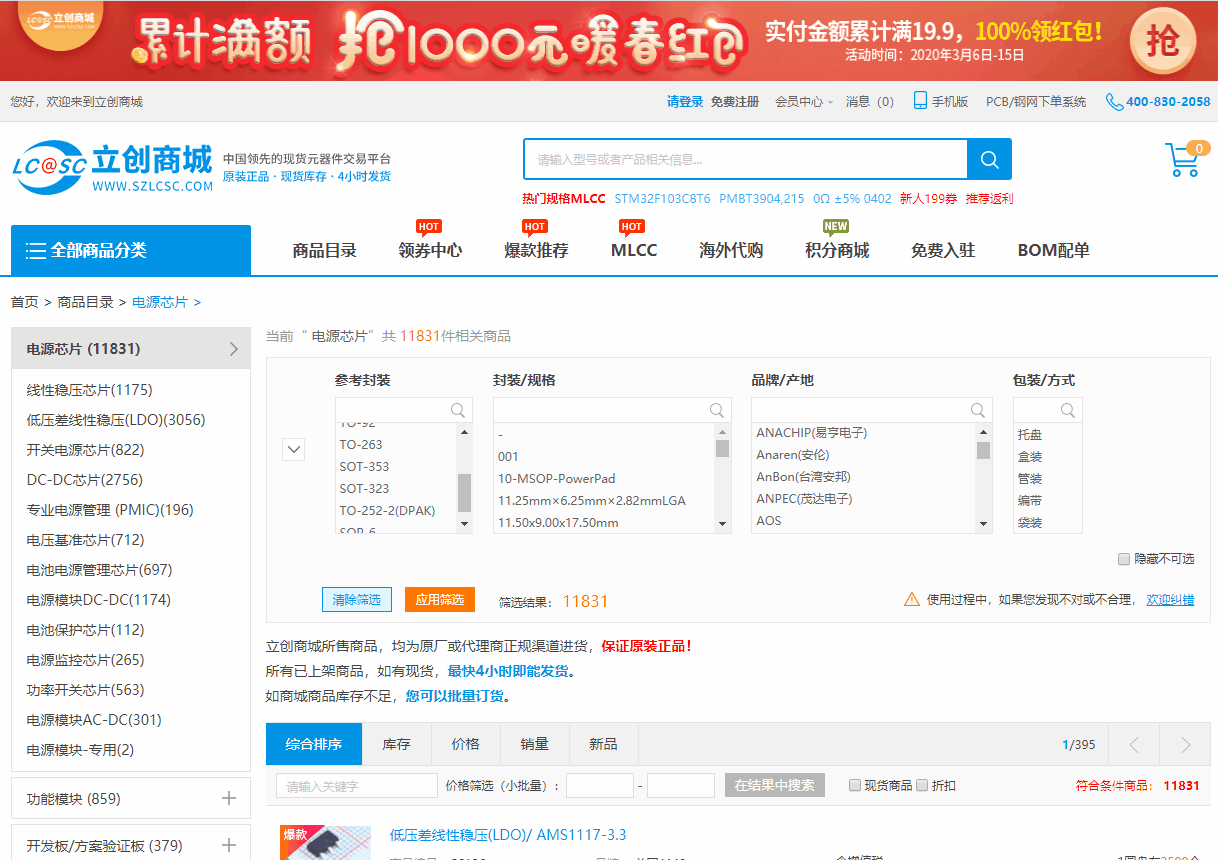Viewport: 1218px width, 860px height.
Task: Sort by 销量 tab
Action: (x=535, y=744)
